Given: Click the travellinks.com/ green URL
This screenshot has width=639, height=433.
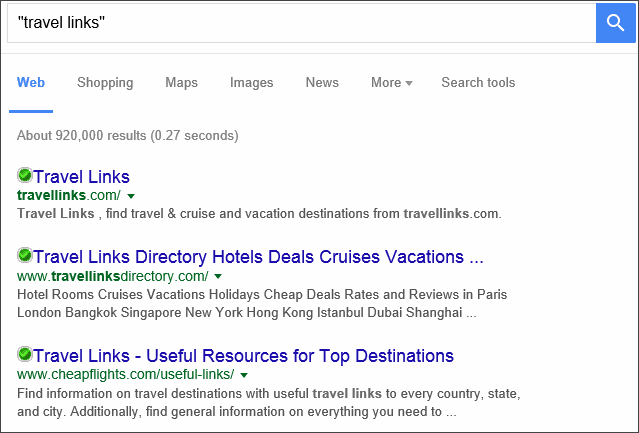Looking at the screenshot, I should (x=69, y=196).
